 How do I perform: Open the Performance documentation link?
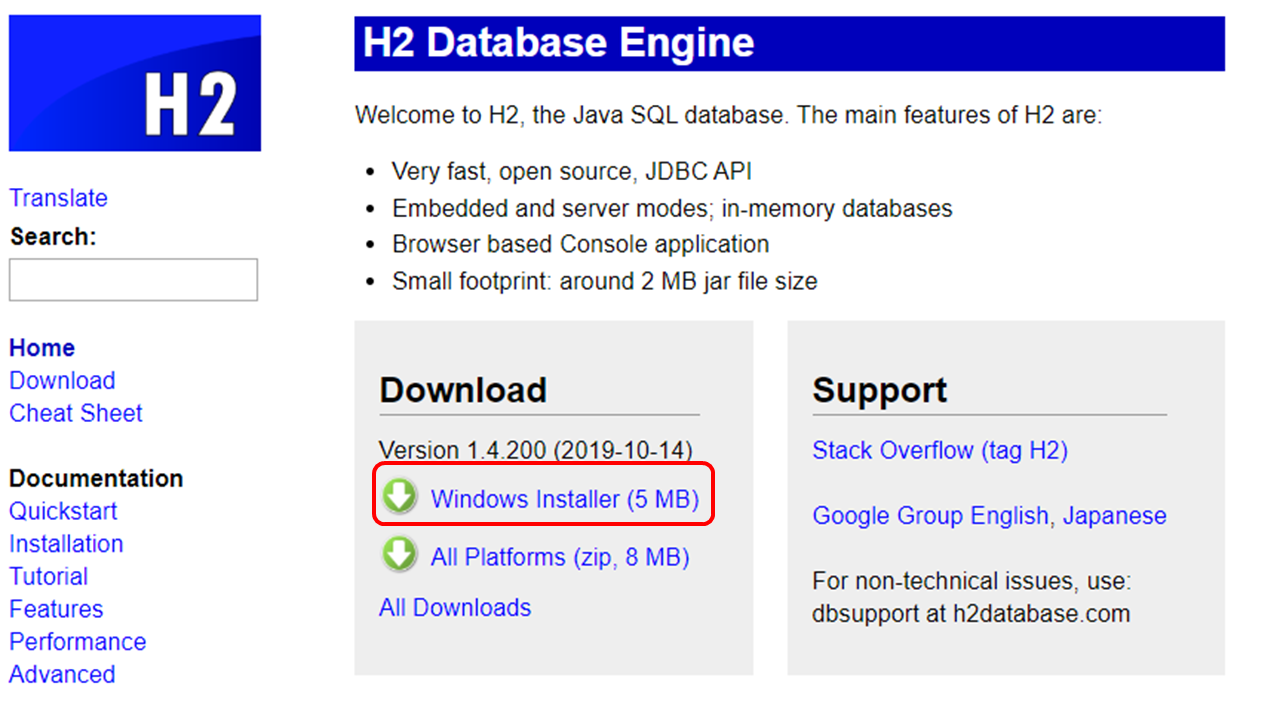[77, 642]
